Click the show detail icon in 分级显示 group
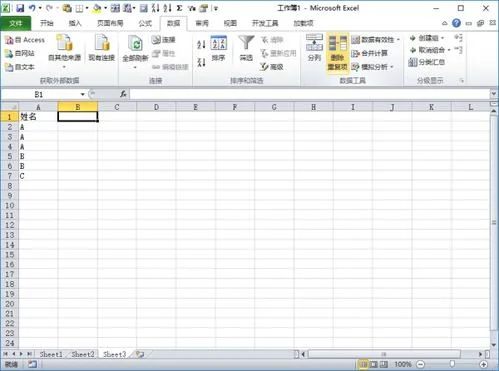 point(458,38)
